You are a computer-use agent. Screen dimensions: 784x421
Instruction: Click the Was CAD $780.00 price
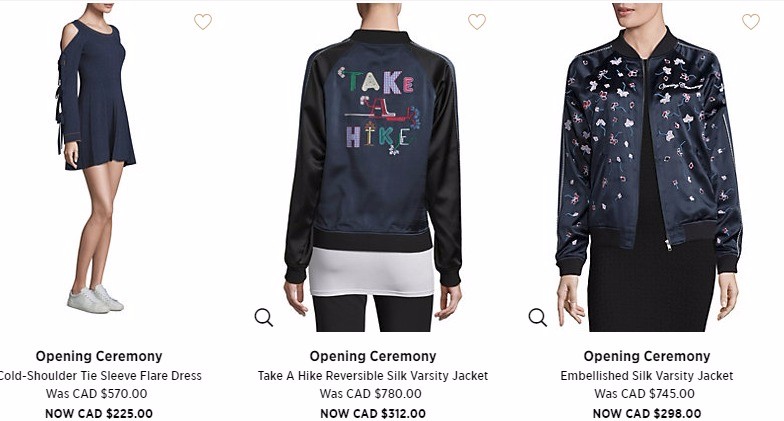[370, 394]
